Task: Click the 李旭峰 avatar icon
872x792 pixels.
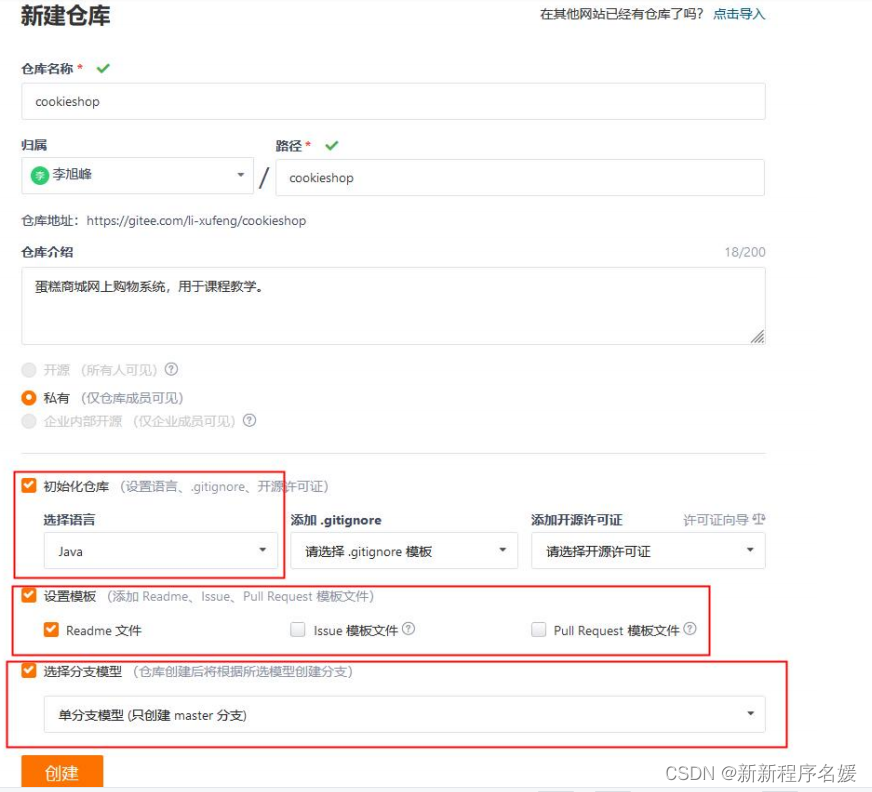Action: point(40,175)
